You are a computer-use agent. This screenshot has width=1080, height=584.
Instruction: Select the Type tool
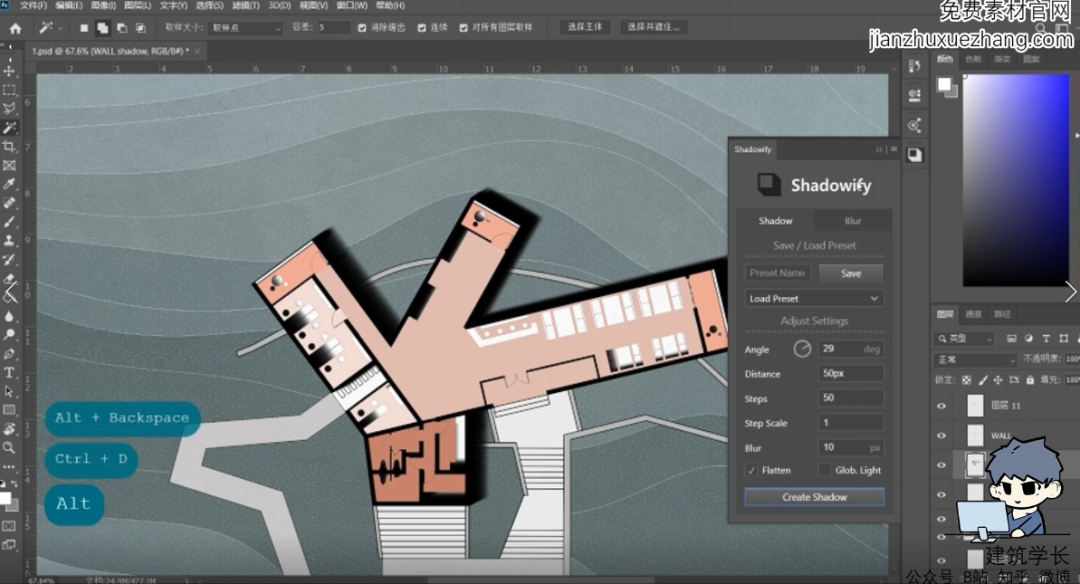click(10, 372)
